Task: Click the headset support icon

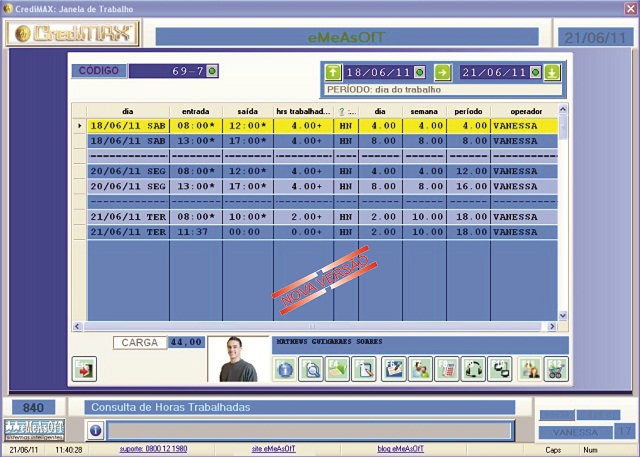Action: 473,369
